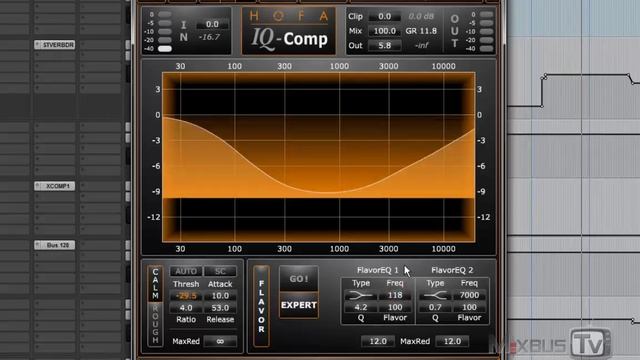640x360 pixels.
Task: Click the HOFA IQ-Comp logo
Action: [289, 31]
